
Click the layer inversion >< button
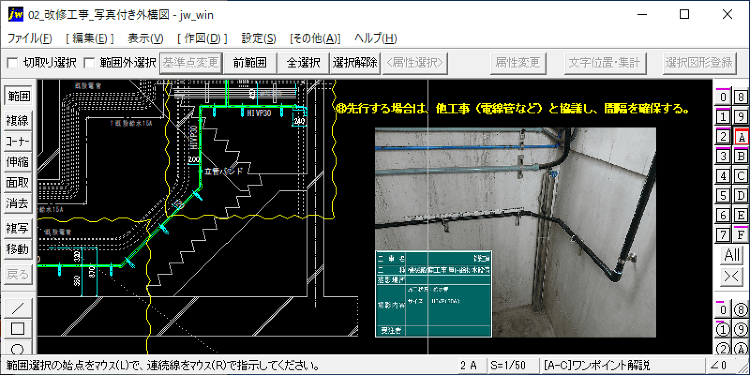pyautogui.click(x=732, y=277)
